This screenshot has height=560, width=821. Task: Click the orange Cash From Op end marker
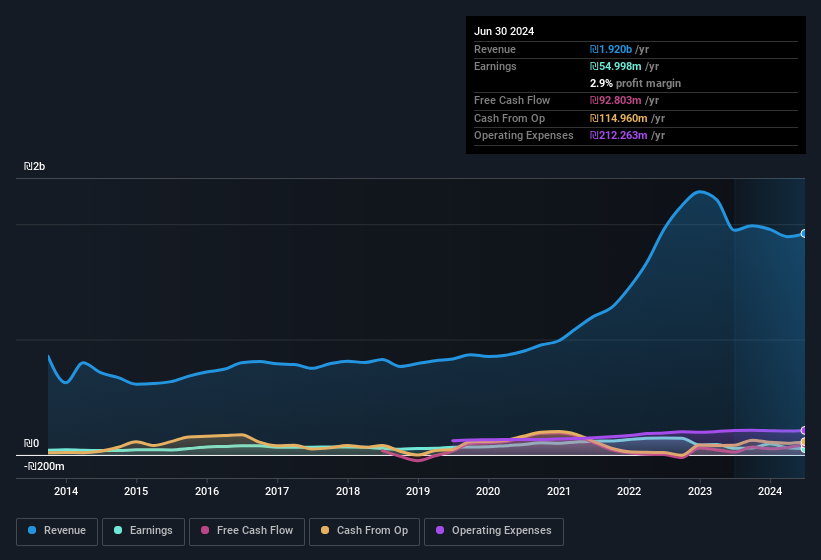click(804, 442)
